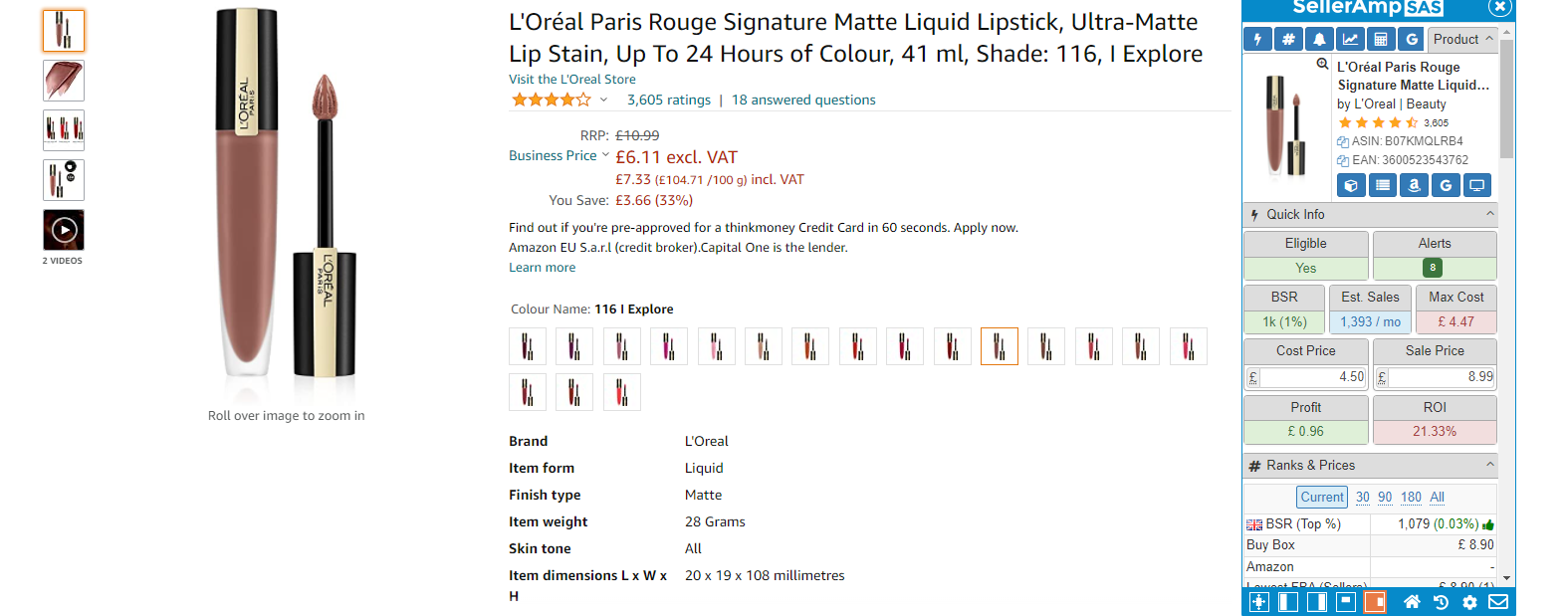Open SellerAmp settings gear icon
The height and width of the screenshot is (616, 1568).
1469,602
